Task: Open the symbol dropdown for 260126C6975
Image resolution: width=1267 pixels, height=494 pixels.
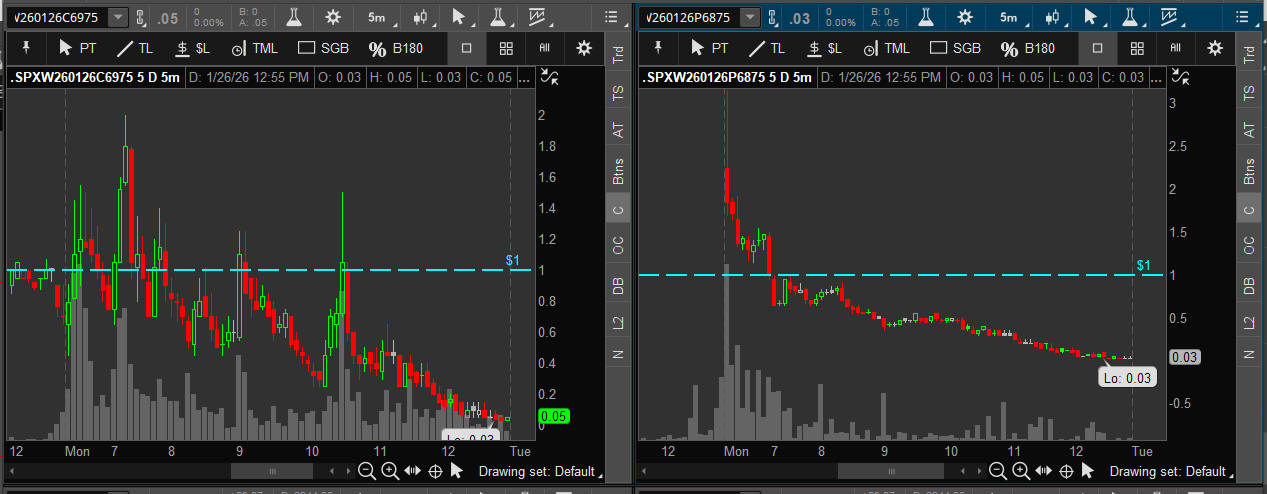Action: (x=118, y=18)
